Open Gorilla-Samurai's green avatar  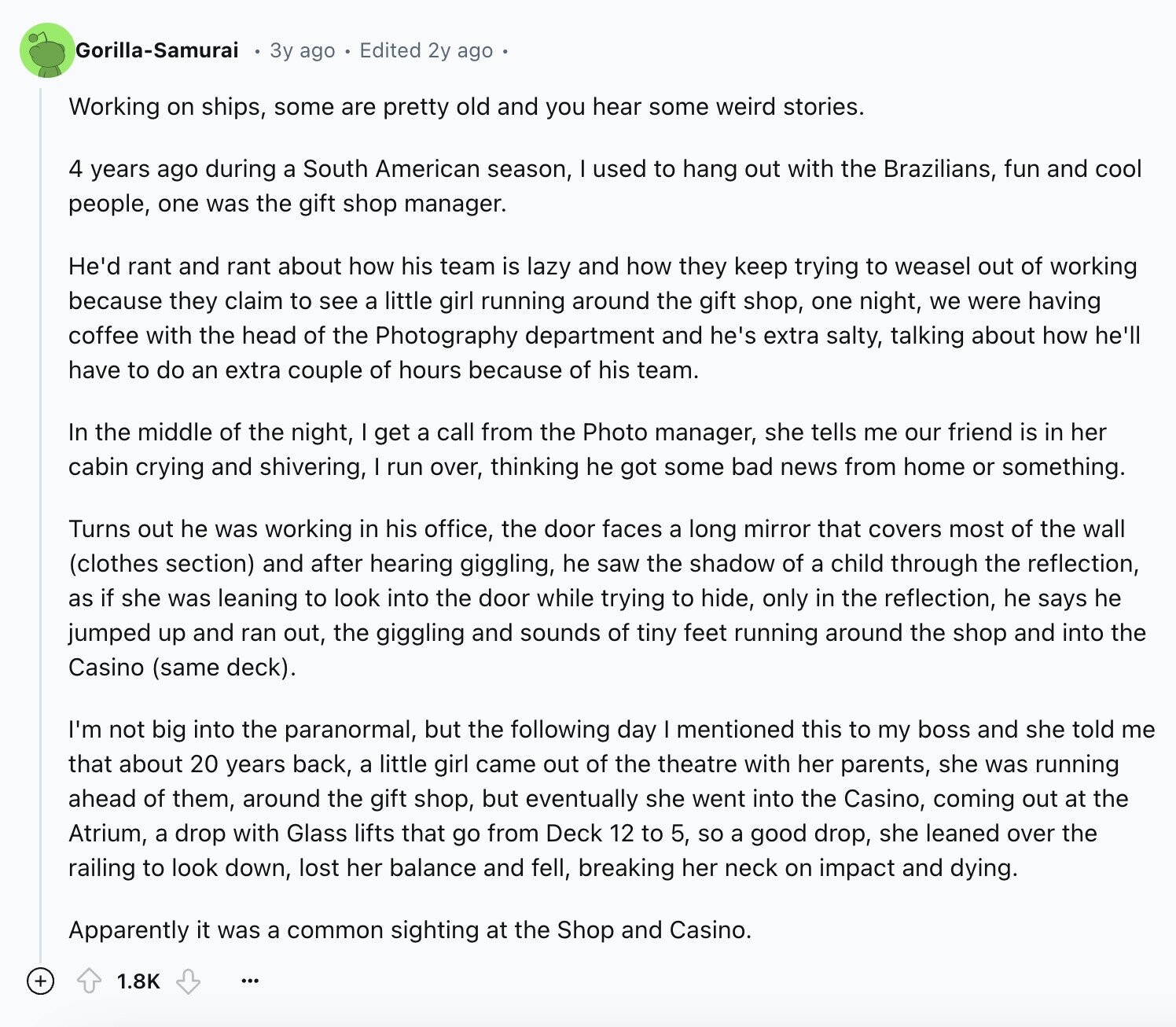[46, 50]
